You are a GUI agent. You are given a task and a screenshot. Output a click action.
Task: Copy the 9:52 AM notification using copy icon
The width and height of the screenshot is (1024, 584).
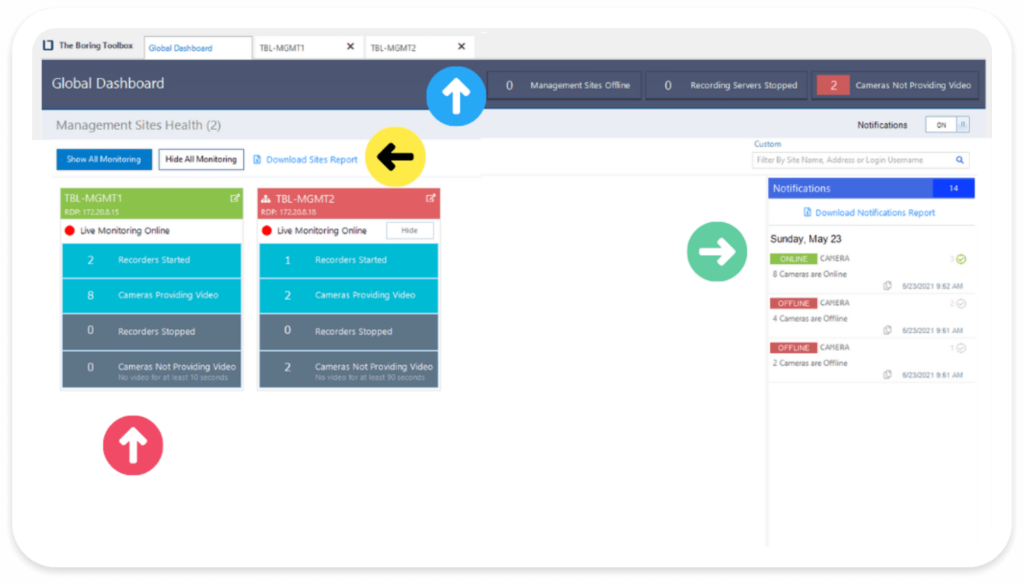pyautogui.click(x=886, y=284)
